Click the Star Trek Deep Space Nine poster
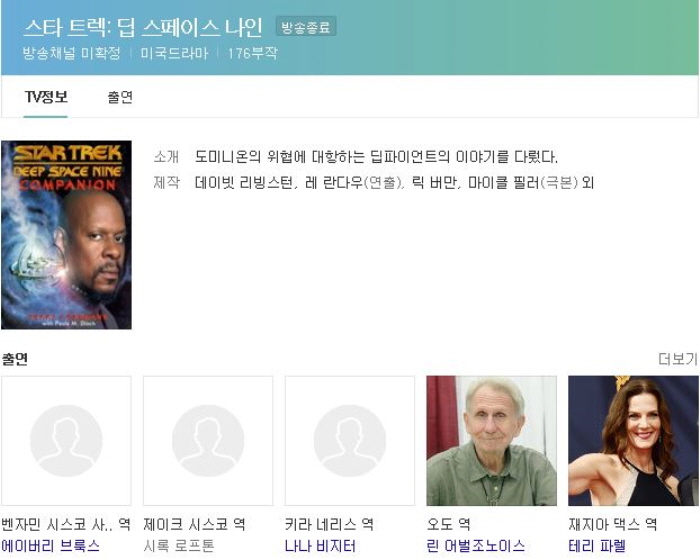Viewport: 700px width, 559px height. 66,235
